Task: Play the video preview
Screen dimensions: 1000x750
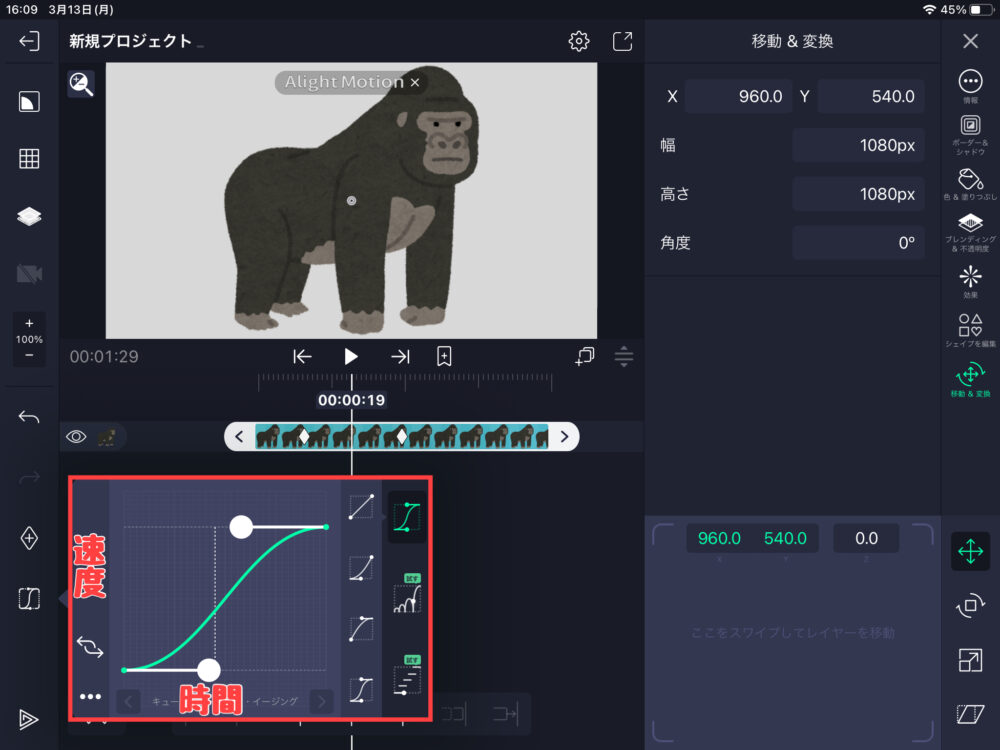Action: (x=351, y=356)
